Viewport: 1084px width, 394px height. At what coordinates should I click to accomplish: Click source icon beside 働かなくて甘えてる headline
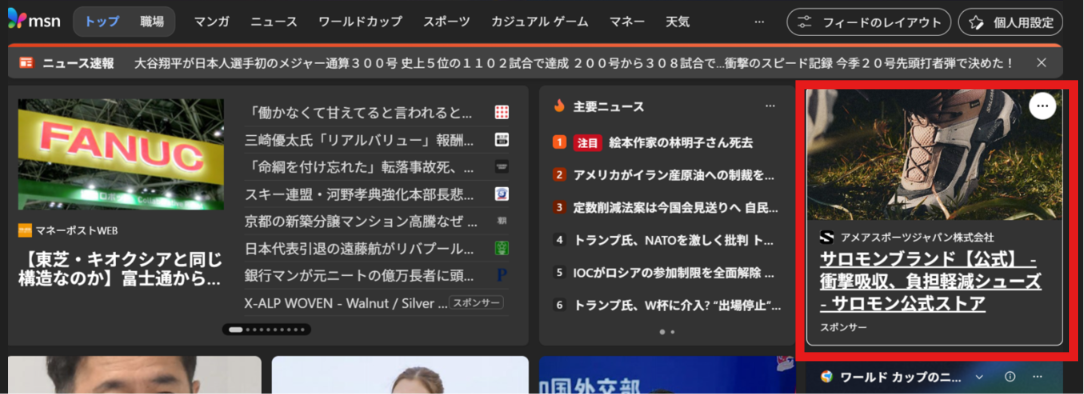tap(502, 112)
